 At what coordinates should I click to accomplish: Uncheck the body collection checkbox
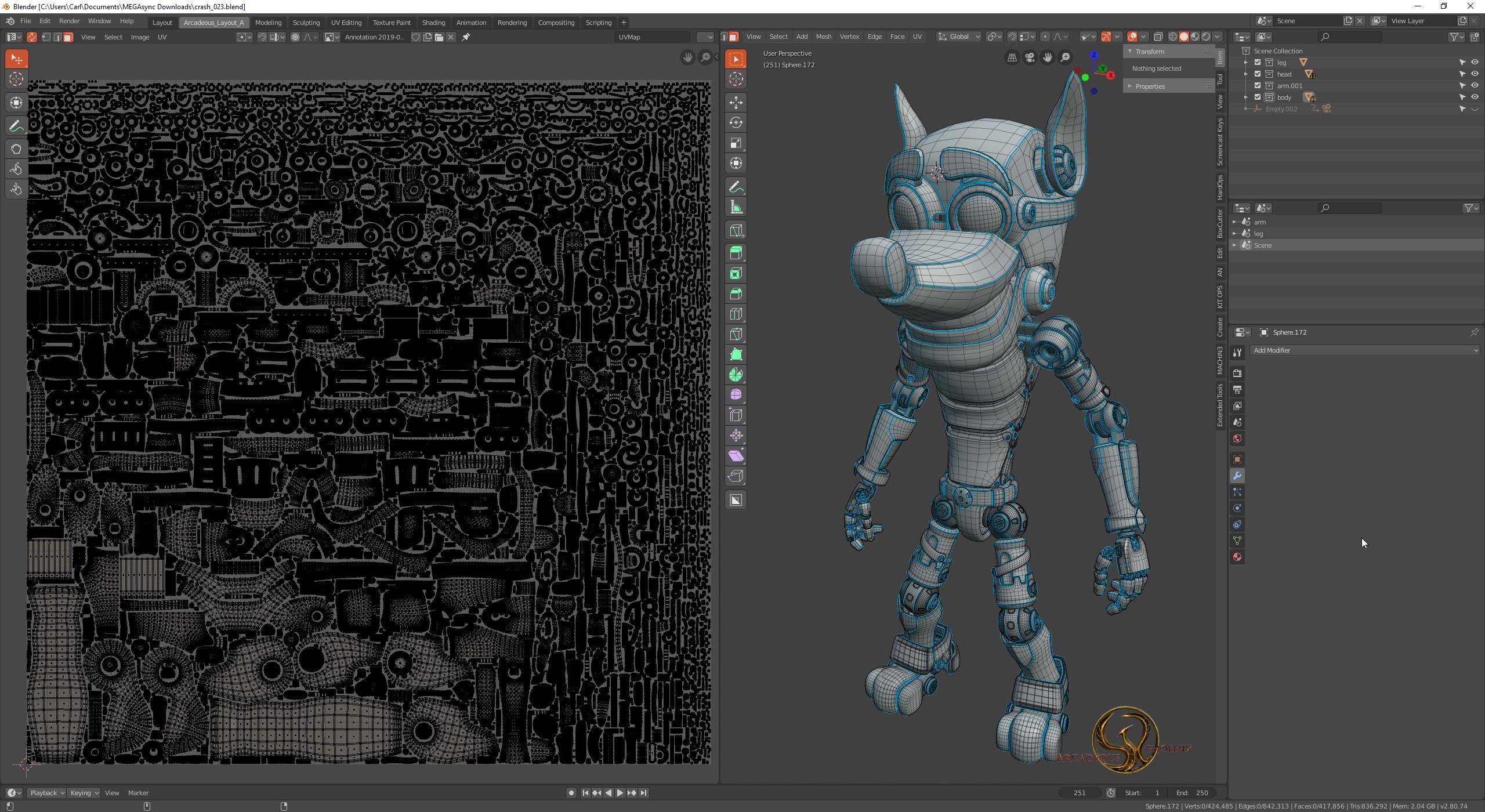[x=1258, y=97]
